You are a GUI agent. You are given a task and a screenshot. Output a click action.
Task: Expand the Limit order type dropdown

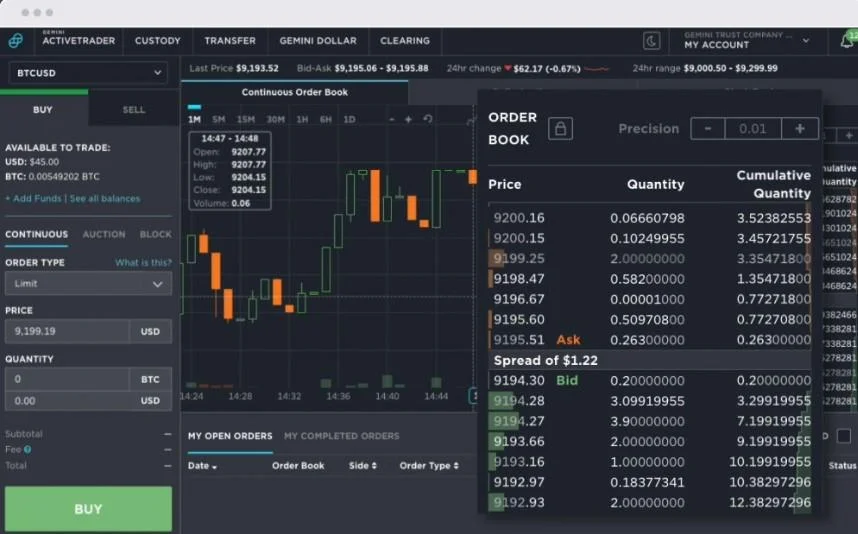click(x=88, y=284)
